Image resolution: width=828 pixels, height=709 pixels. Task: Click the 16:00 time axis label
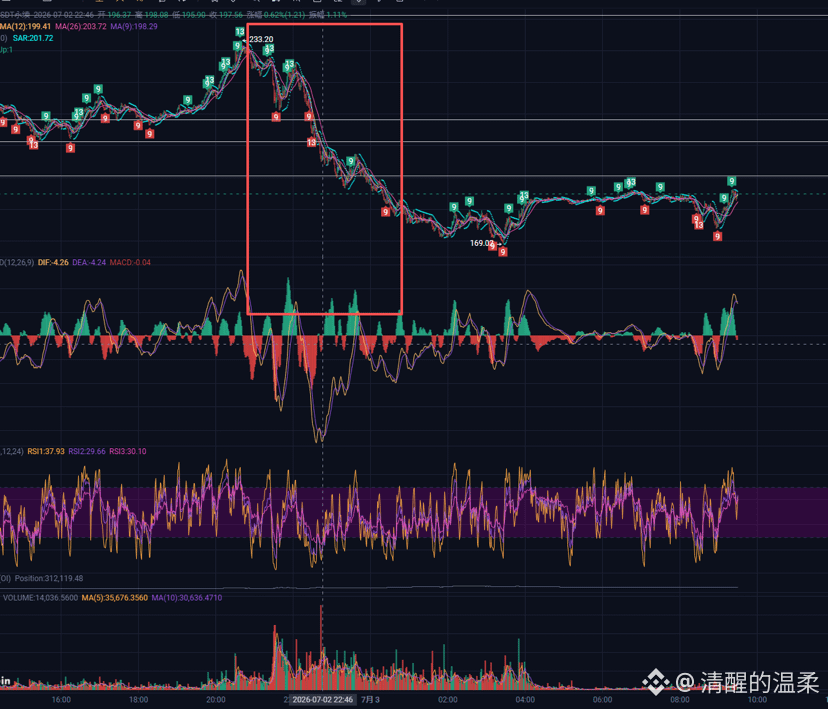tap(61, 699)
